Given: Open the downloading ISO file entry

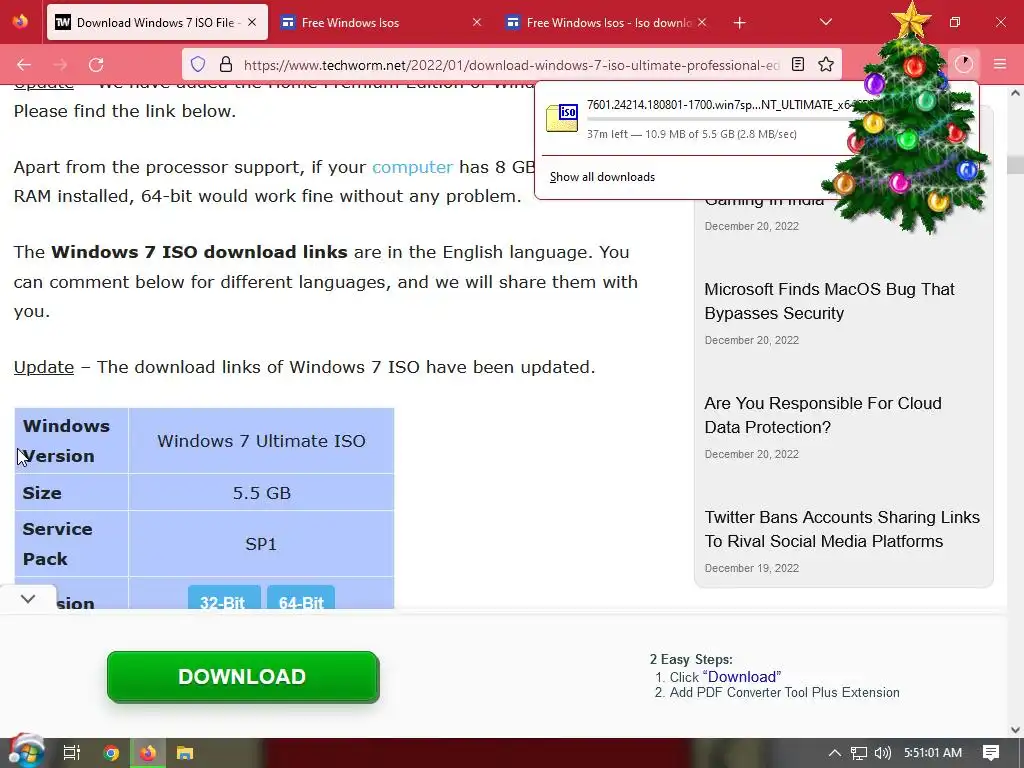Looking at the screenshot, I should pyautogui.click(x=699, y=119).
